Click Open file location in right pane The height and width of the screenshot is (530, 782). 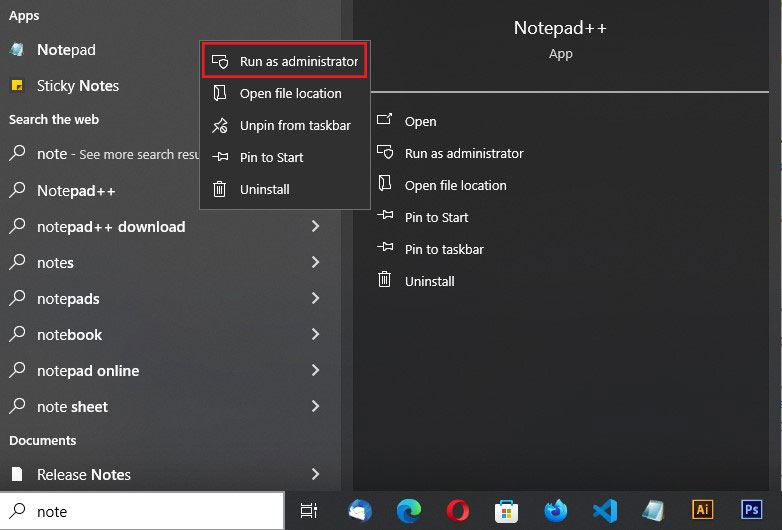pos(455,185)
